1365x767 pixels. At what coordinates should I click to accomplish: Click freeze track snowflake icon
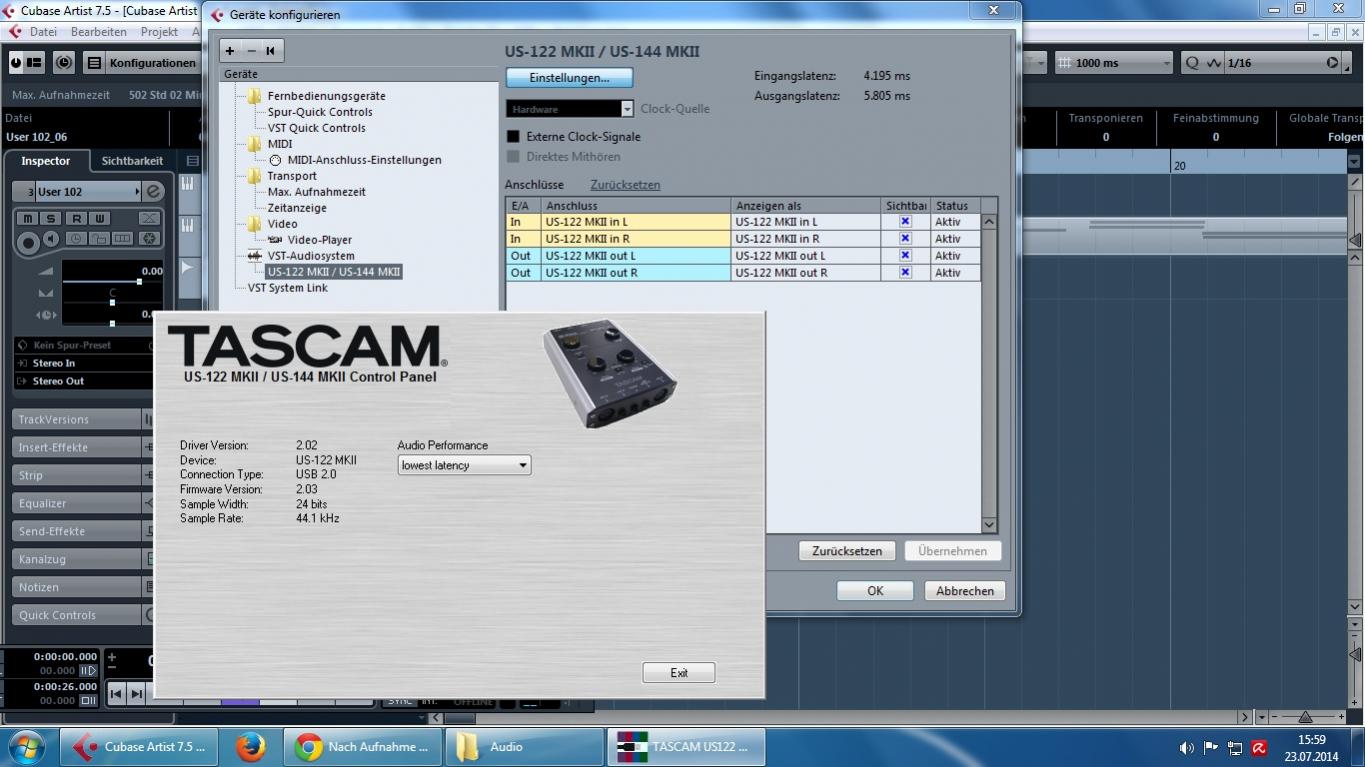pos(149,239)
